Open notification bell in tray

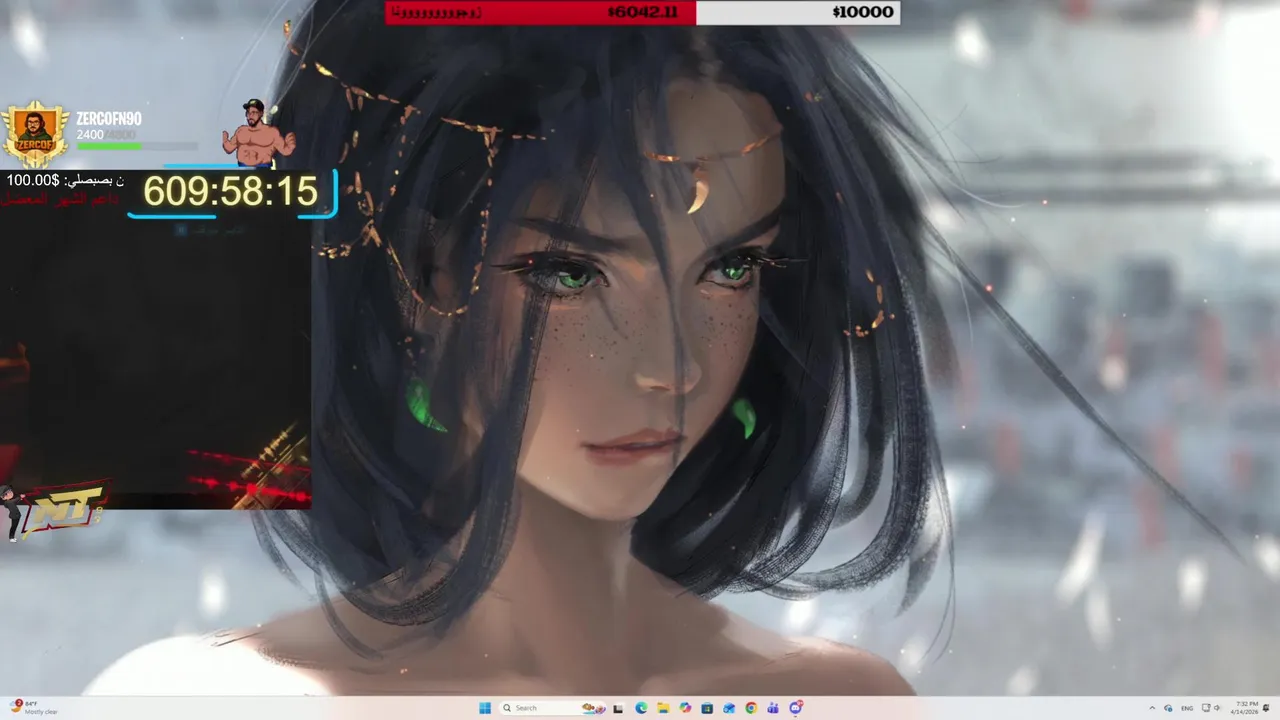1266,708
